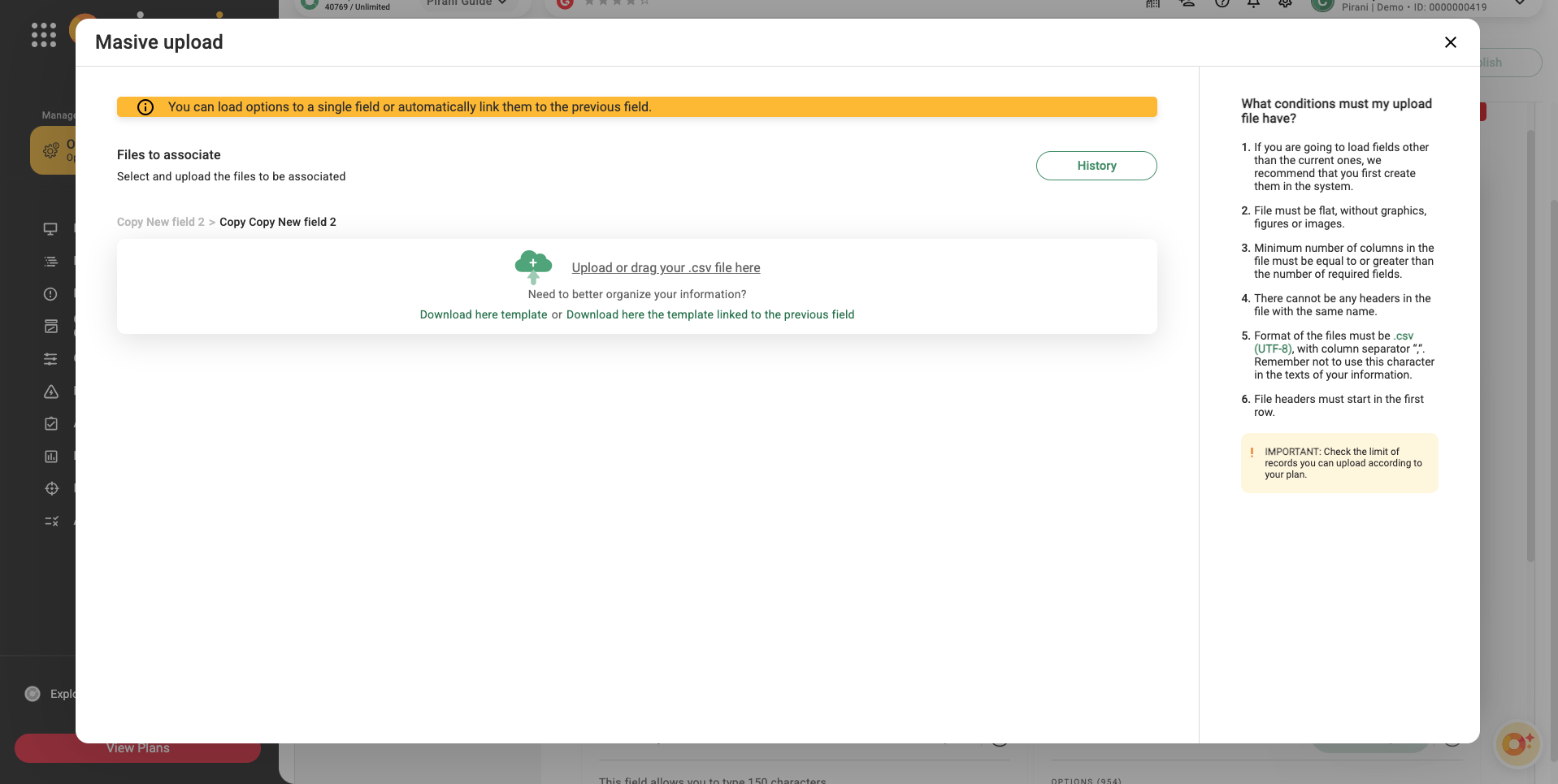The image size is (1558, 784).
Task: Open the bar chart reports icon in sidebar
Action: coord(50,457)
